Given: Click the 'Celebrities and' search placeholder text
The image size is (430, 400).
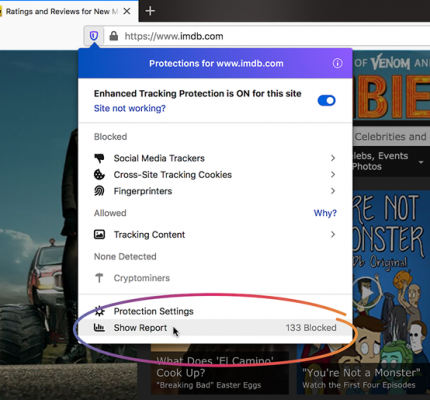Looking at the screenshot, I should pyautogui.click(x=390, y=137).
